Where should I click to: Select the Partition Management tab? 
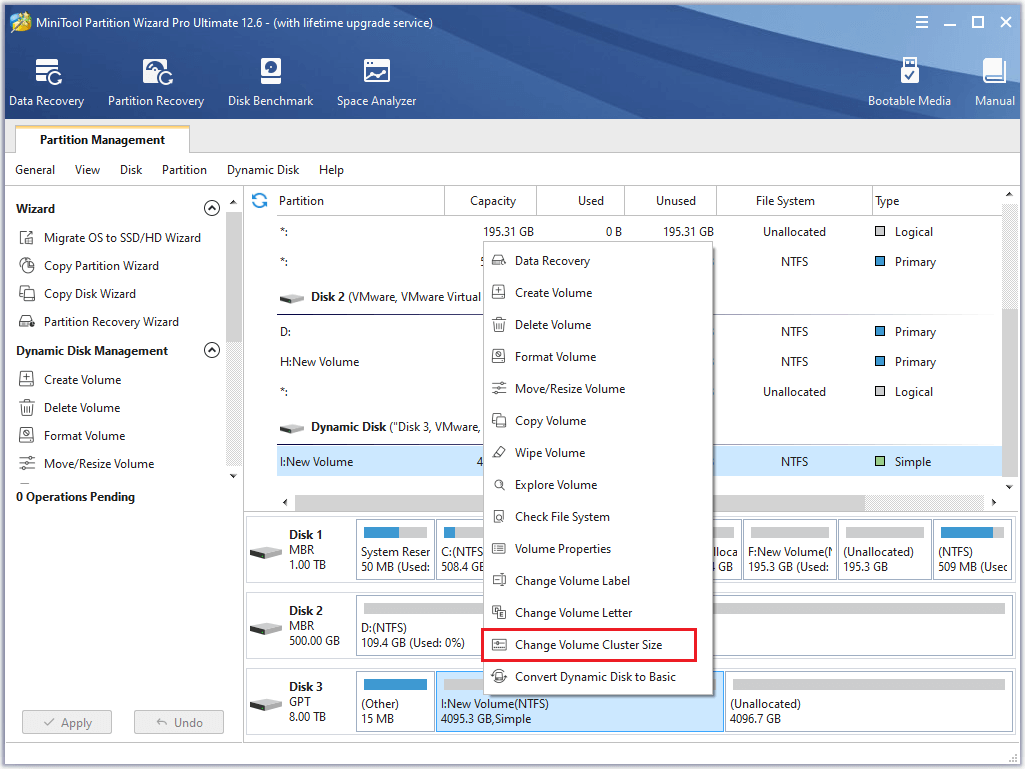click(102, 139)
